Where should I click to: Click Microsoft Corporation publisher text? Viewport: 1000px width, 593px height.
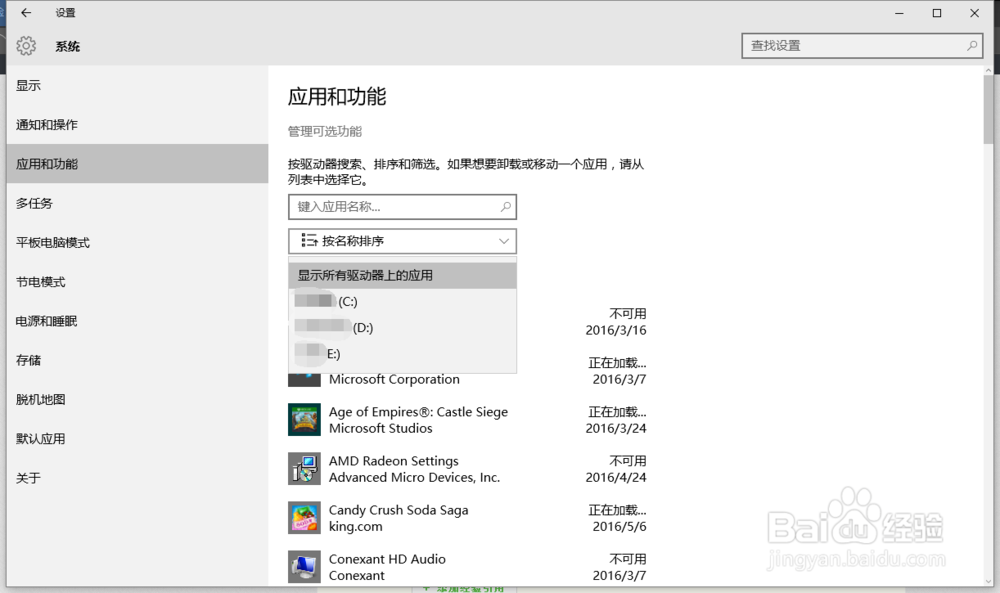(x=394, y=379)
